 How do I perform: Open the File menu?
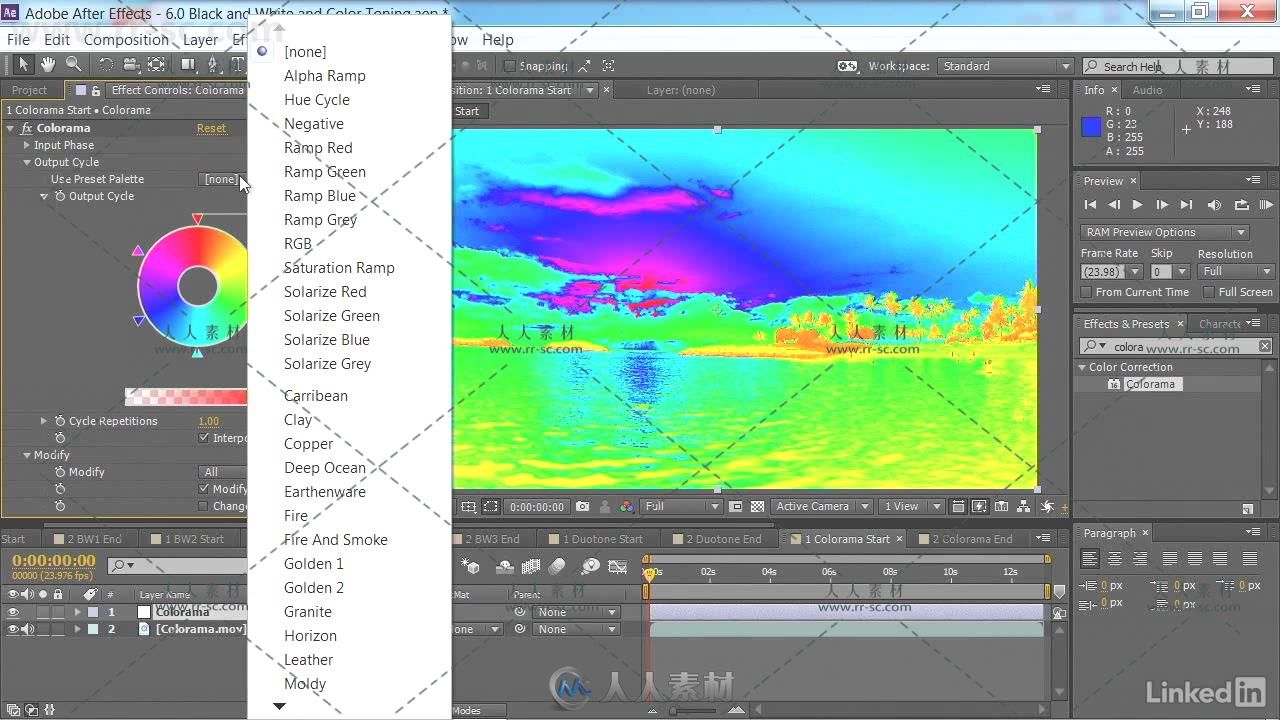click(x=18, y=40)
